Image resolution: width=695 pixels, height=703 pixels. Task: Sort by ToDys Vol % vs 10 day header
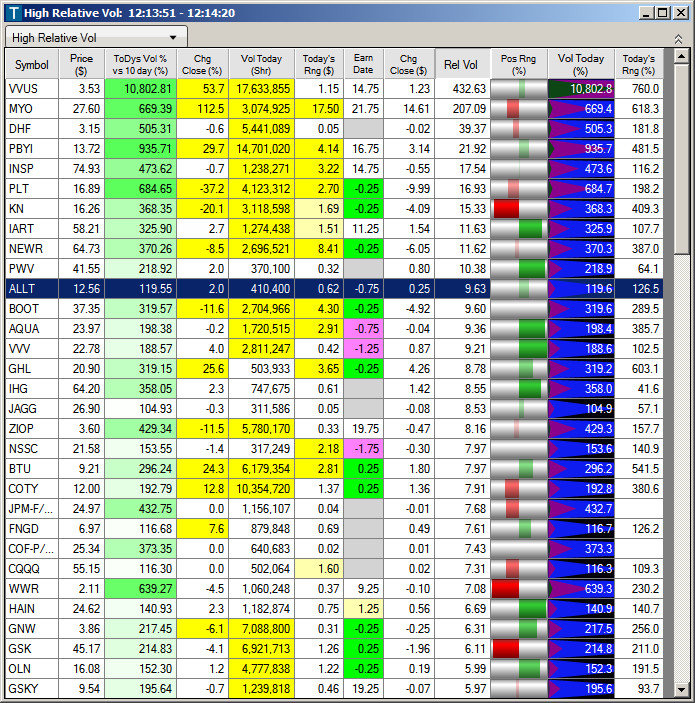tap(140, 65)
